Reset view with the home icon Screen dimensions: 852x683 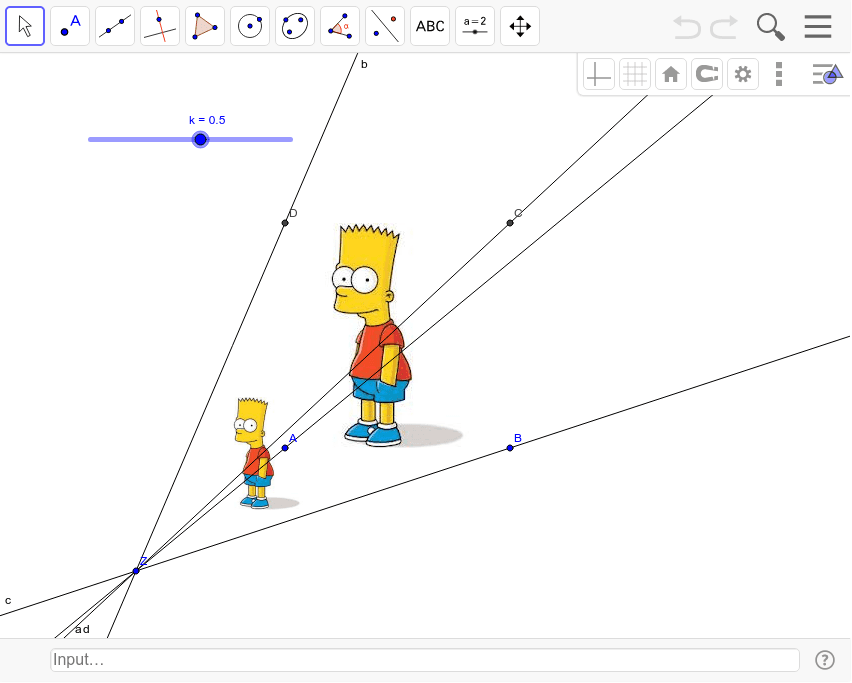click(x=671, y=74)
